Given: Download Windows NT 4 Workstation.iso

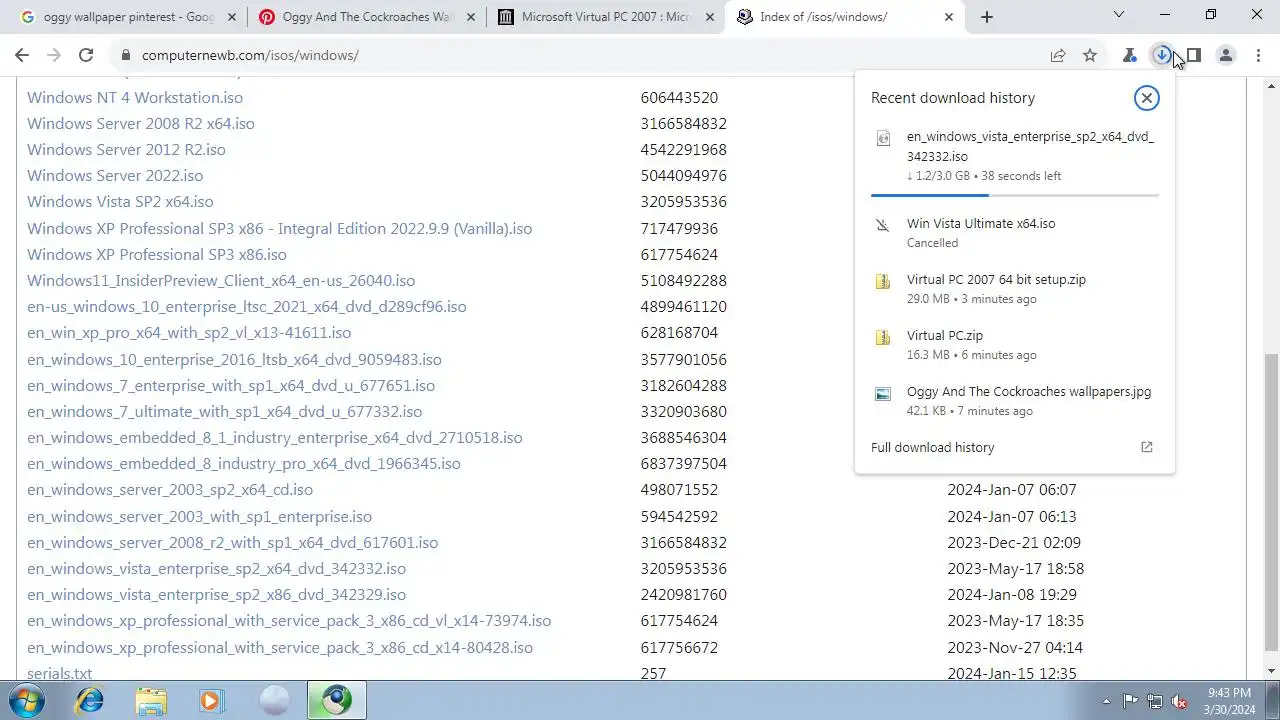Looking at the screenshot, I should click(x=135, y=97).
